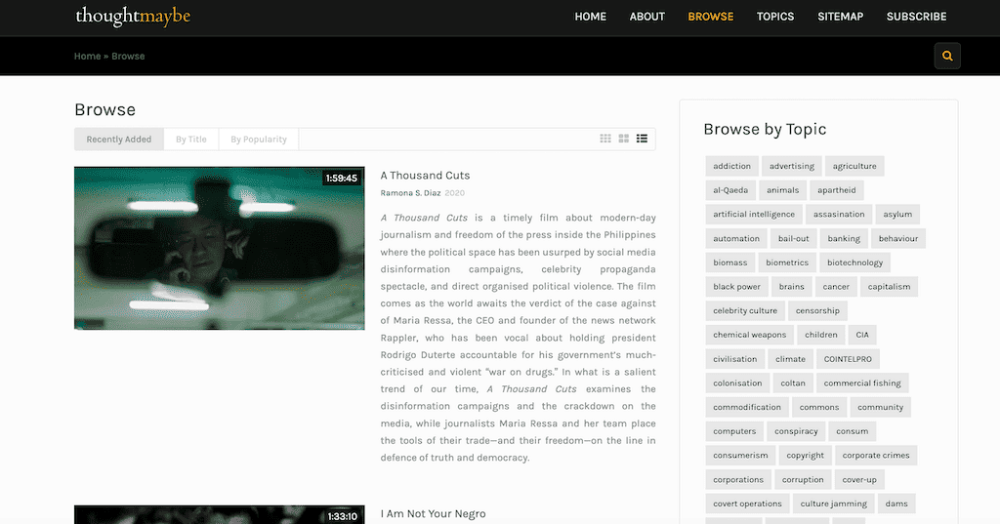The image size is (1000, 524).
Task: Choose the bail-out tag
Action: [x=793, y=238]
